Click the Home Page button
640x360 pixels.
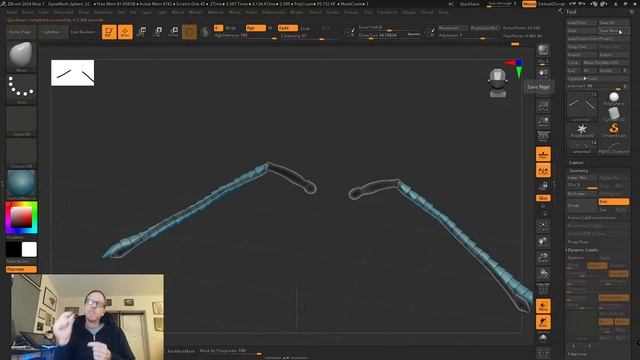pos(20,32)
